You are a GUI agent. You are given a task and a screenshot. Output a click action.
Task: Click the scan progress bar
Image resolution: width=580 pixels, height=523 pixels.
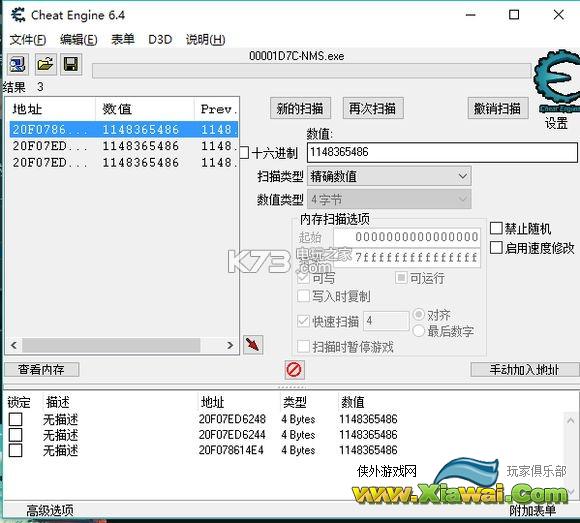pyautogui.click(x=311, y=71)
